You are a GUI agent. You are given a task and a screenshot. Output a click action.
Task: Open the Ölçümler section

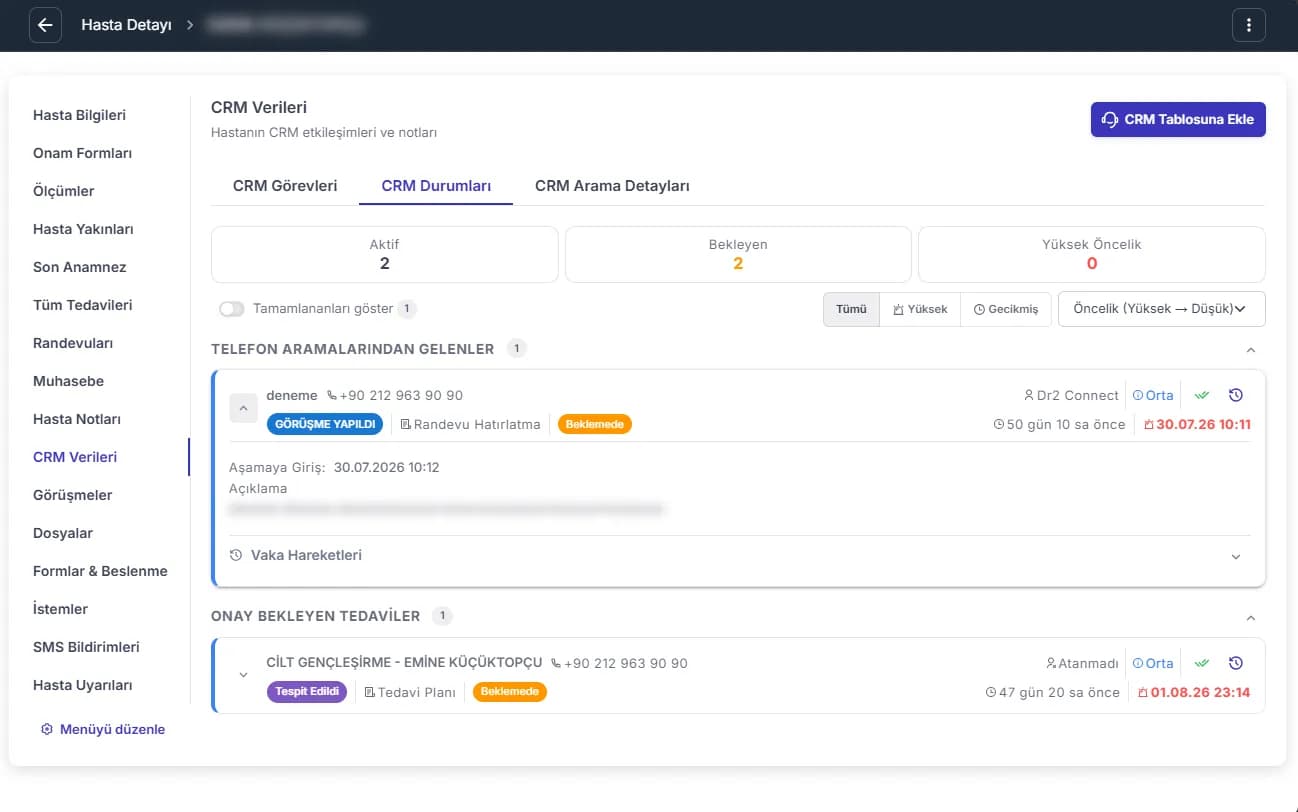pyautogui.click(x=64, y=191)
